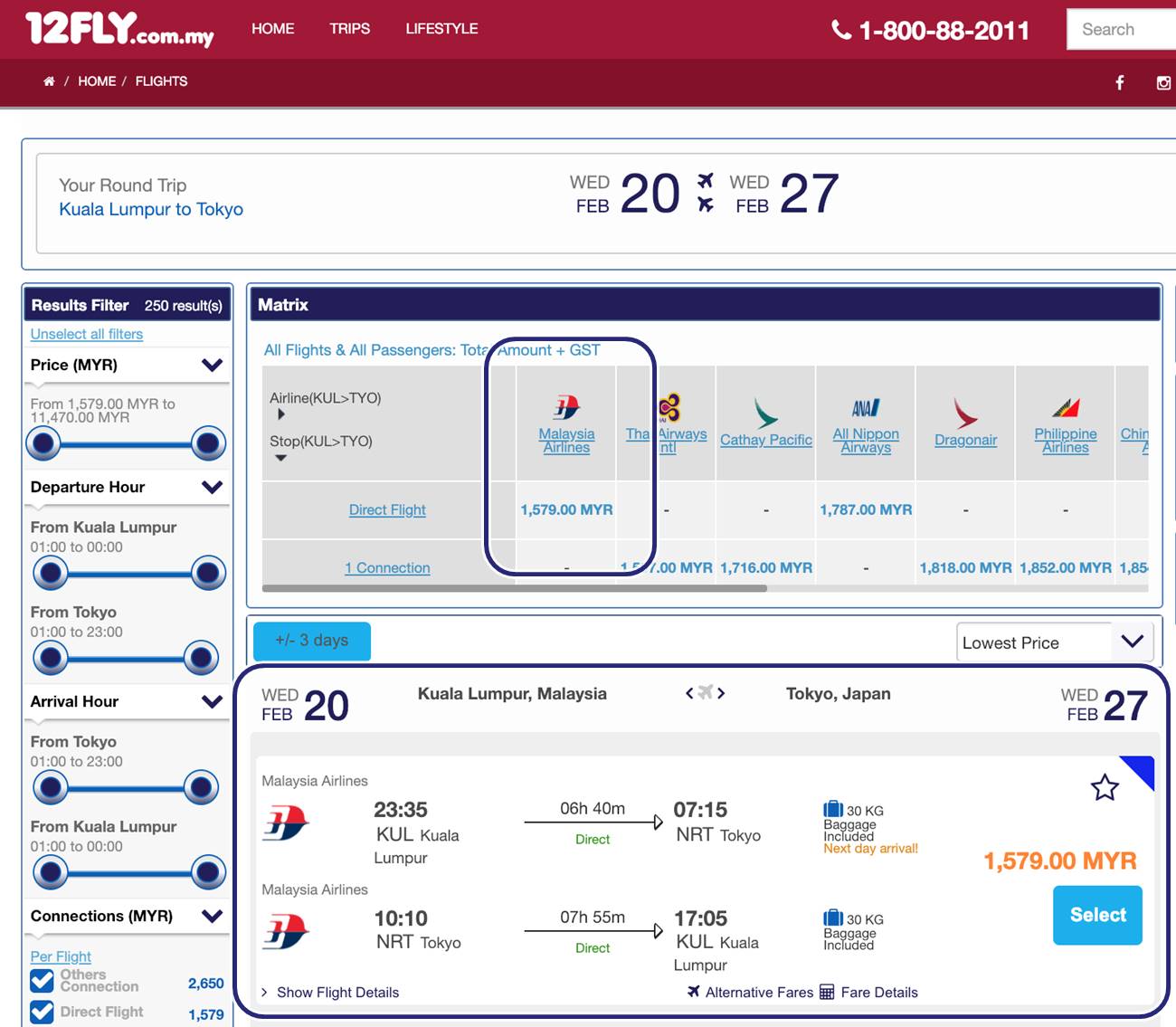The height and width of the screenshot is (1027, 1176).
Task: Click next arrow beside route plane icon
Action: click(x=721, y=693)
